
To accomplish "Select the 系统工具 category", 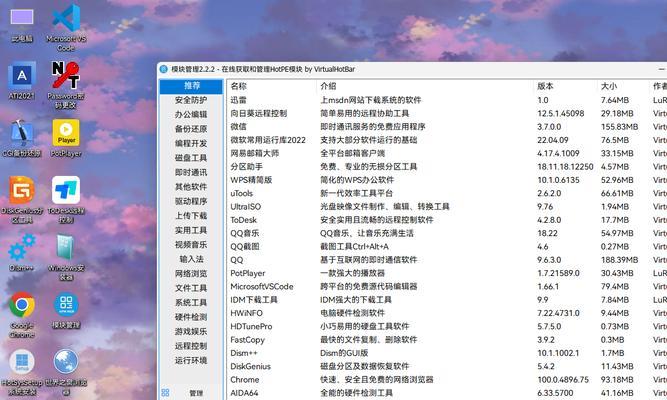I will (191, 303).
